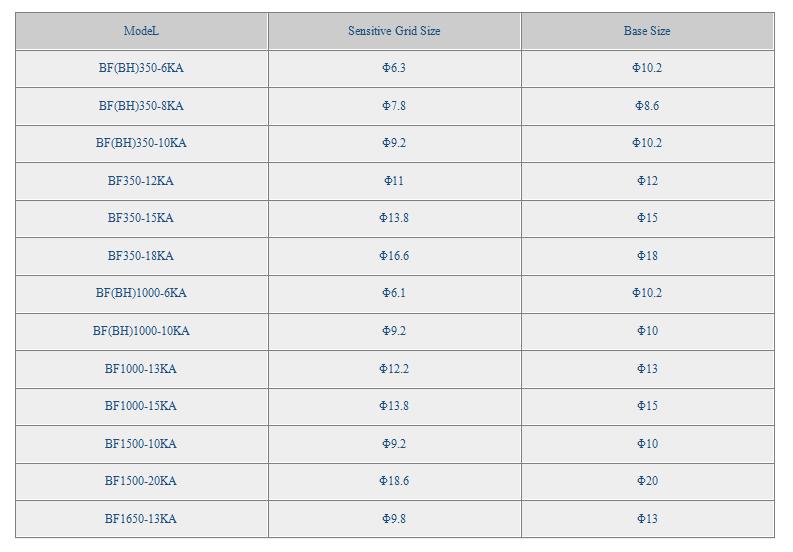
Task: Select the Φ20 base size cell
Action: 647,481
